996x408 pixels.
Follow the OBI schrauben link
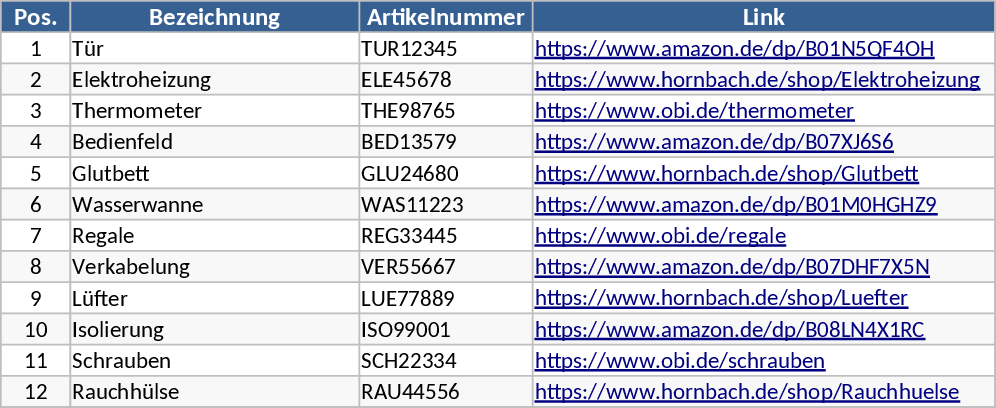point(680,361)
